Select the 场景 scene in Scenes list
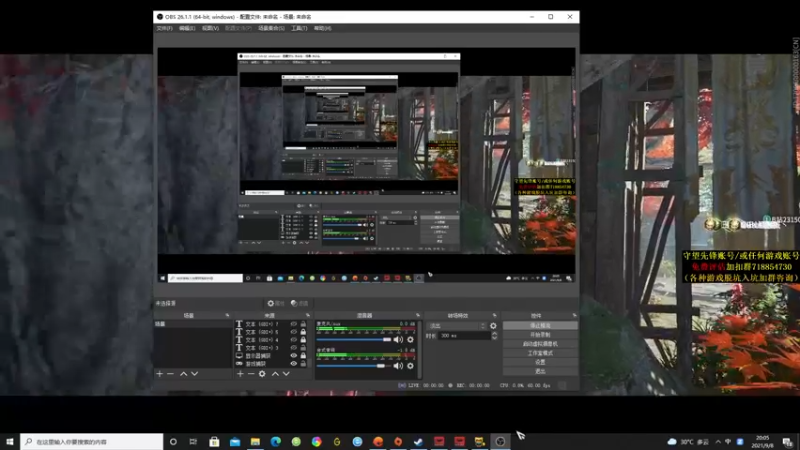 (x=193, y=324)
